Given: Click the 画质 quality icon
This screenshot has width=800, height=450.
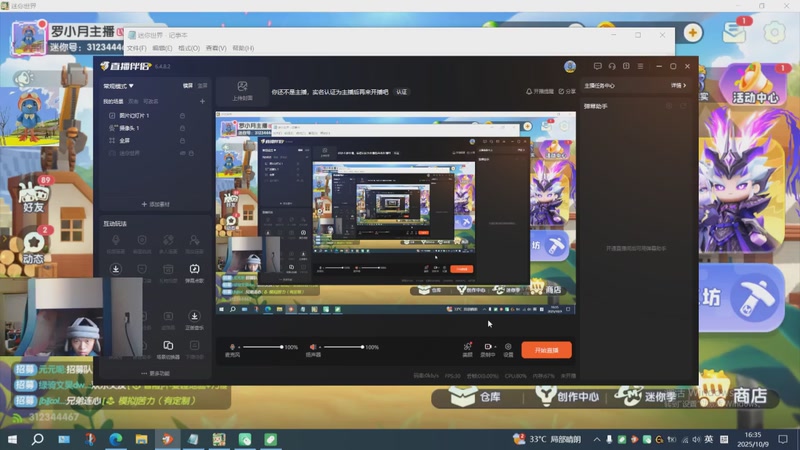Looking at the screenshot, I should point(467,347).
